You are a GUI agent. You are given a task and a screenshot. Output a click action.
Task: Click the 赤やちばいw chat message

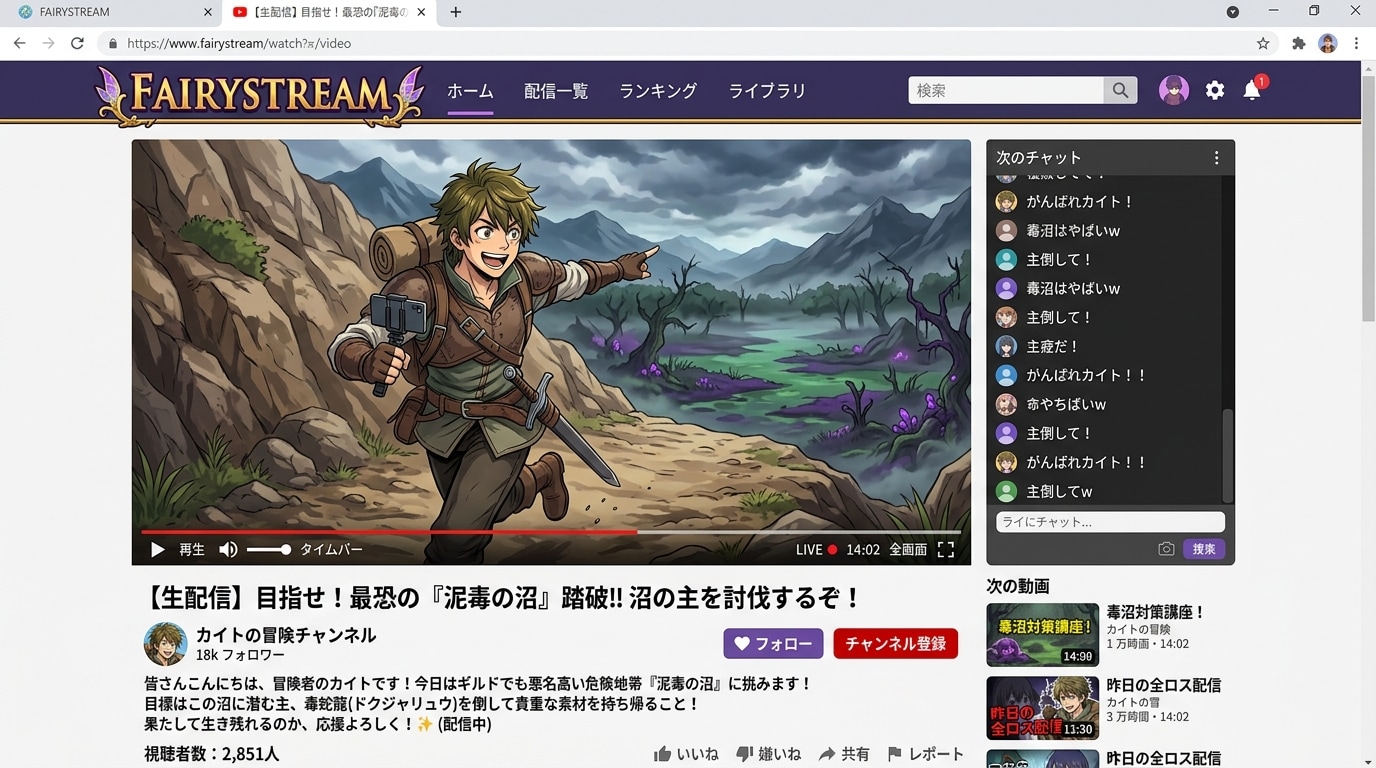click(1066, 404)
